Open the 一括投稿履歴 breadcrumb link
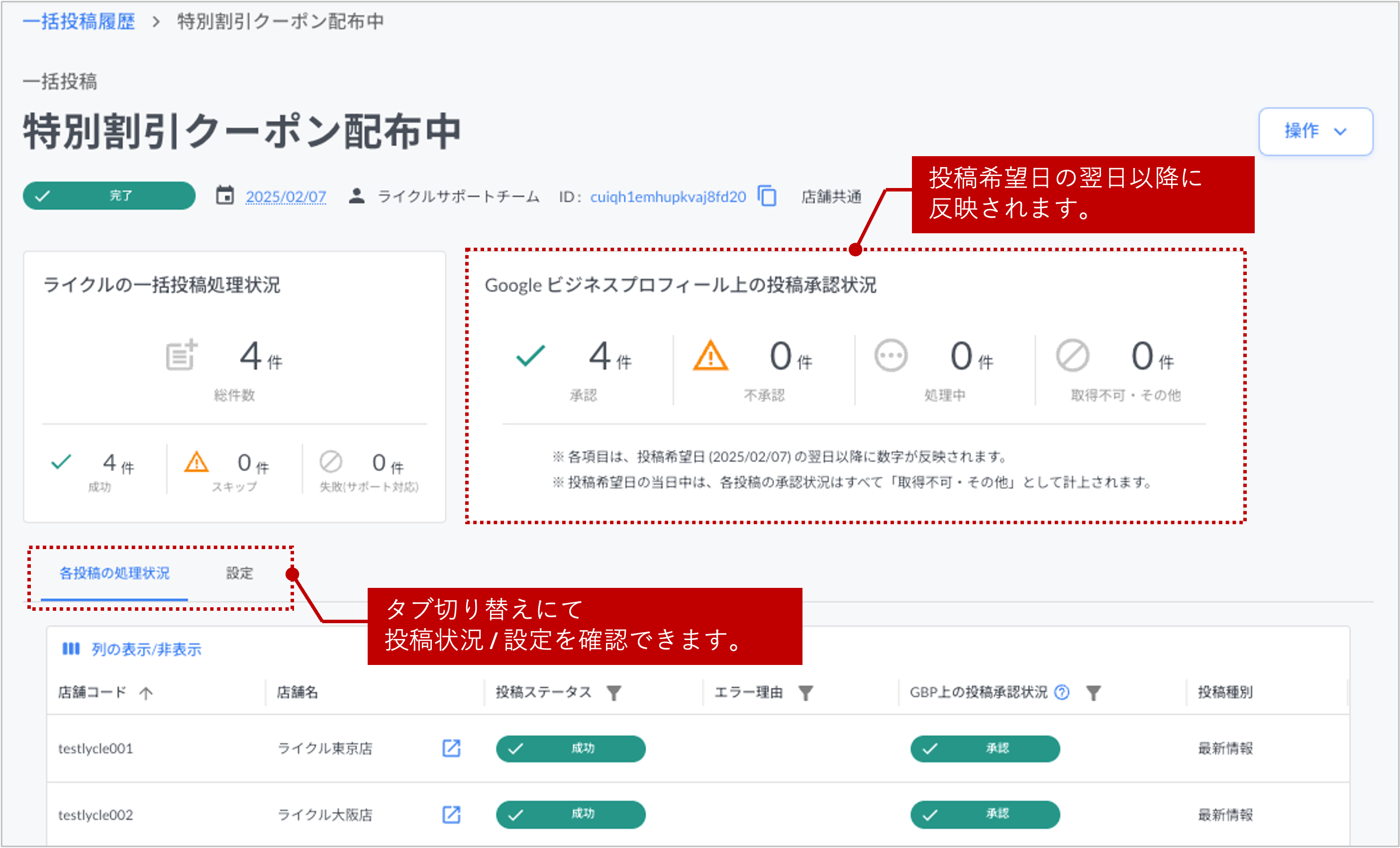 pos(79,21)
